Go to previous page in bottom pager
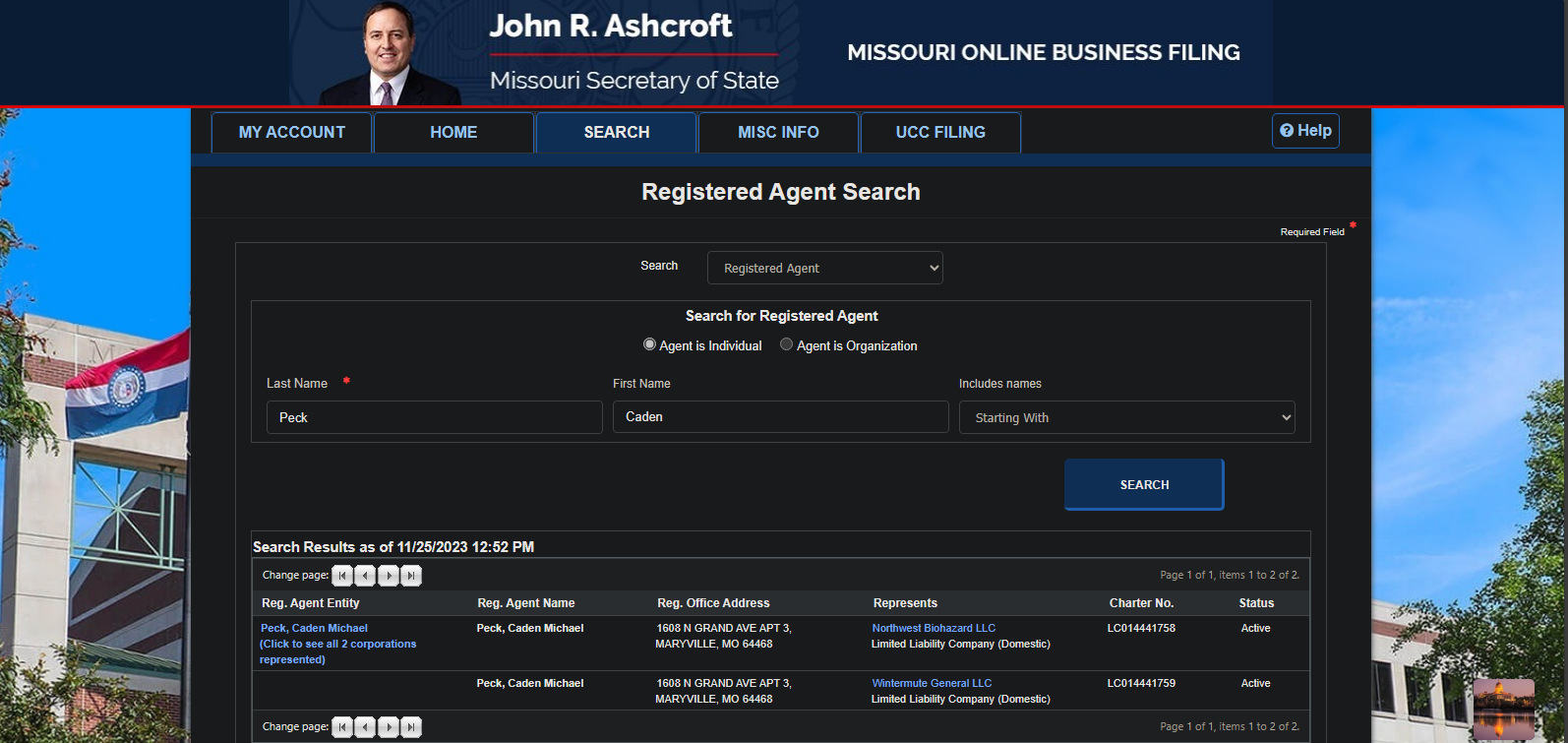This screenshot has height=743, width=1568. coord(365,727)
